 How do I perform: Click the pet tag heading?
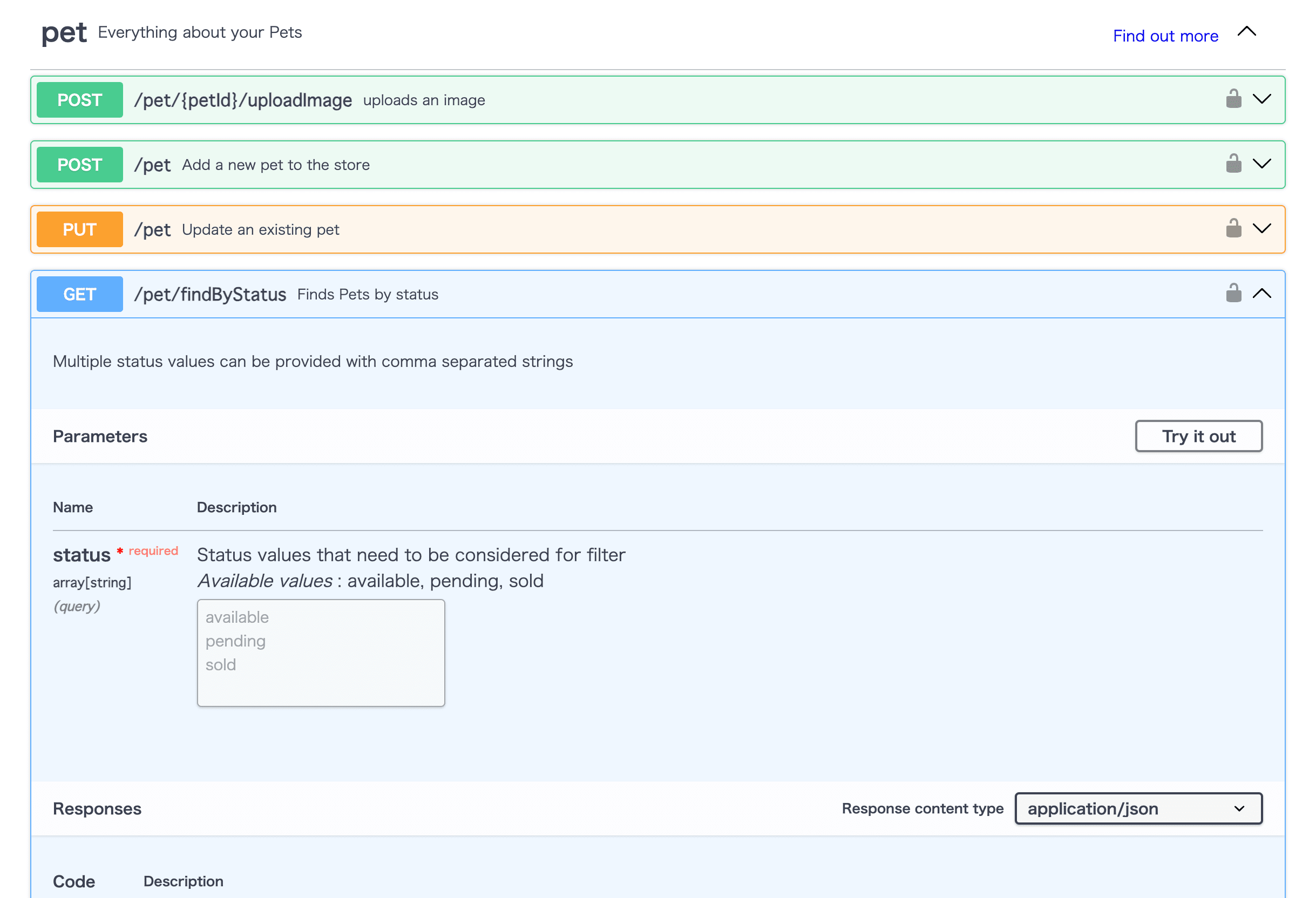(64, 33)
